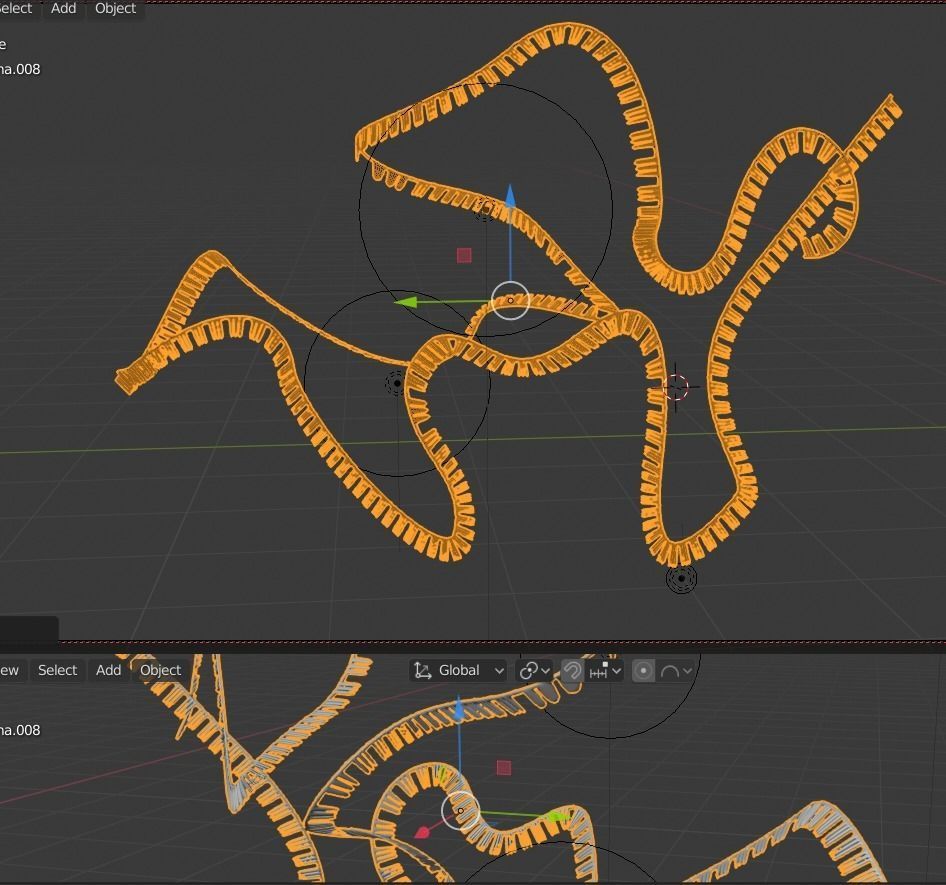
Task: Open the Add menu in the upper viewport header
Action: (x=63, y=8)
